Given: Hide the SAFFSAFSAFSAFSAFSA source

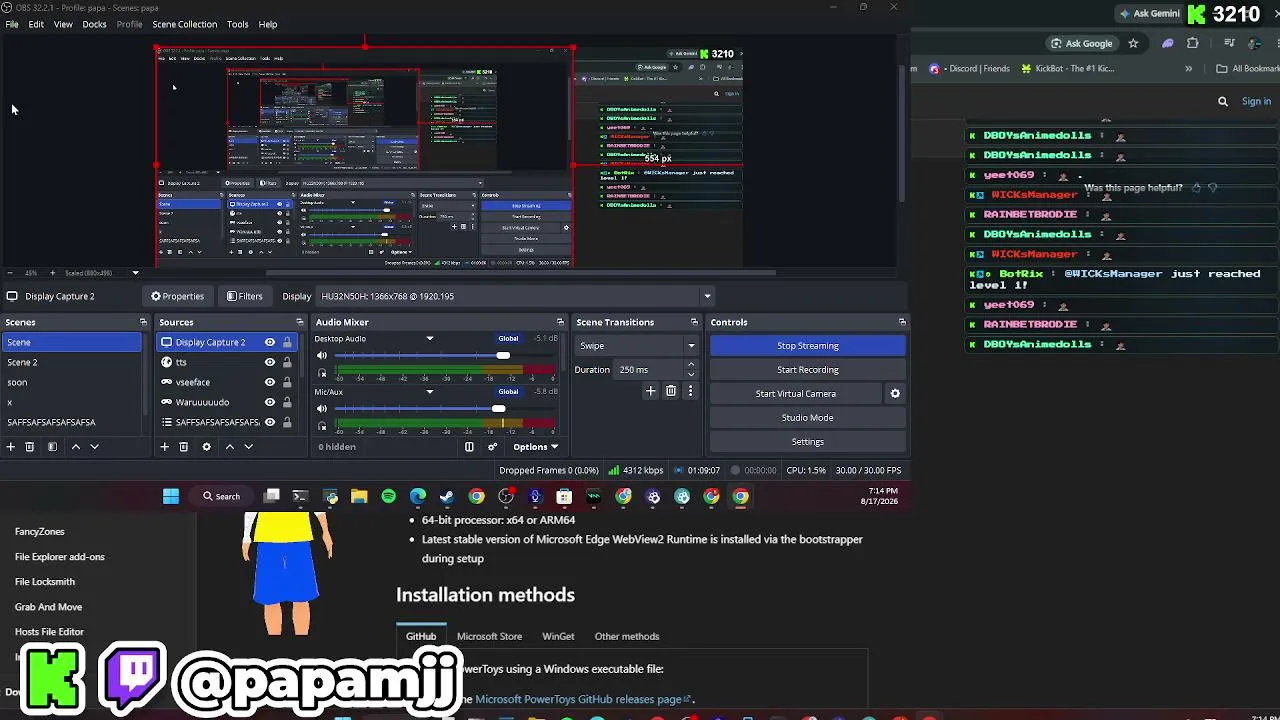Looking at the screenshot, I should tap(269, 422).
